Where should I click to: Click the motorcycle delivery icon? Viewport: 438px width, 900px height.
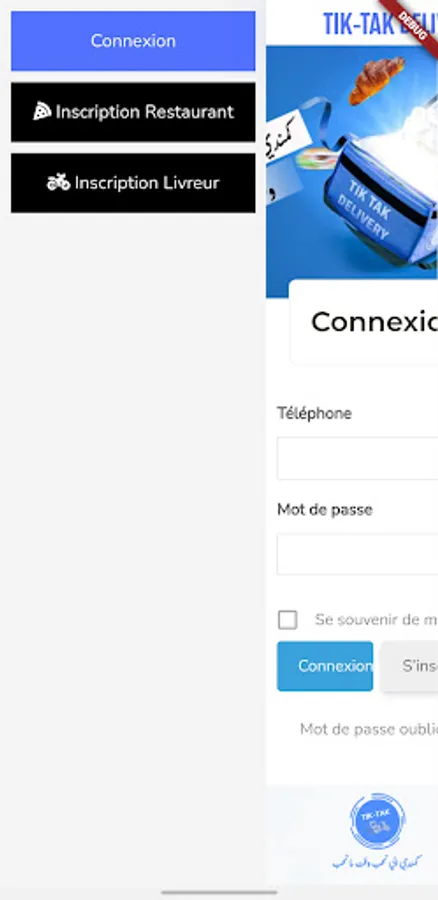point(58,183)
